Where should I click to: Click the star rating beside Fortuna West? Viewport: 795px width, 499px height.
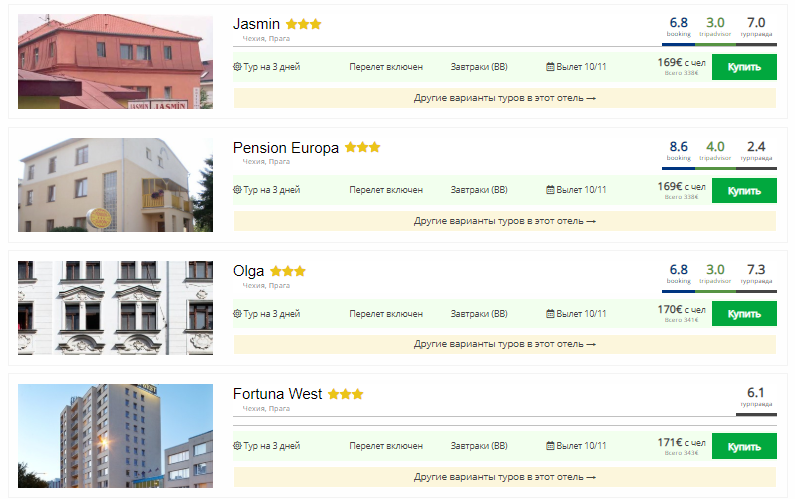pyautogui.click(x=345, y=394)
